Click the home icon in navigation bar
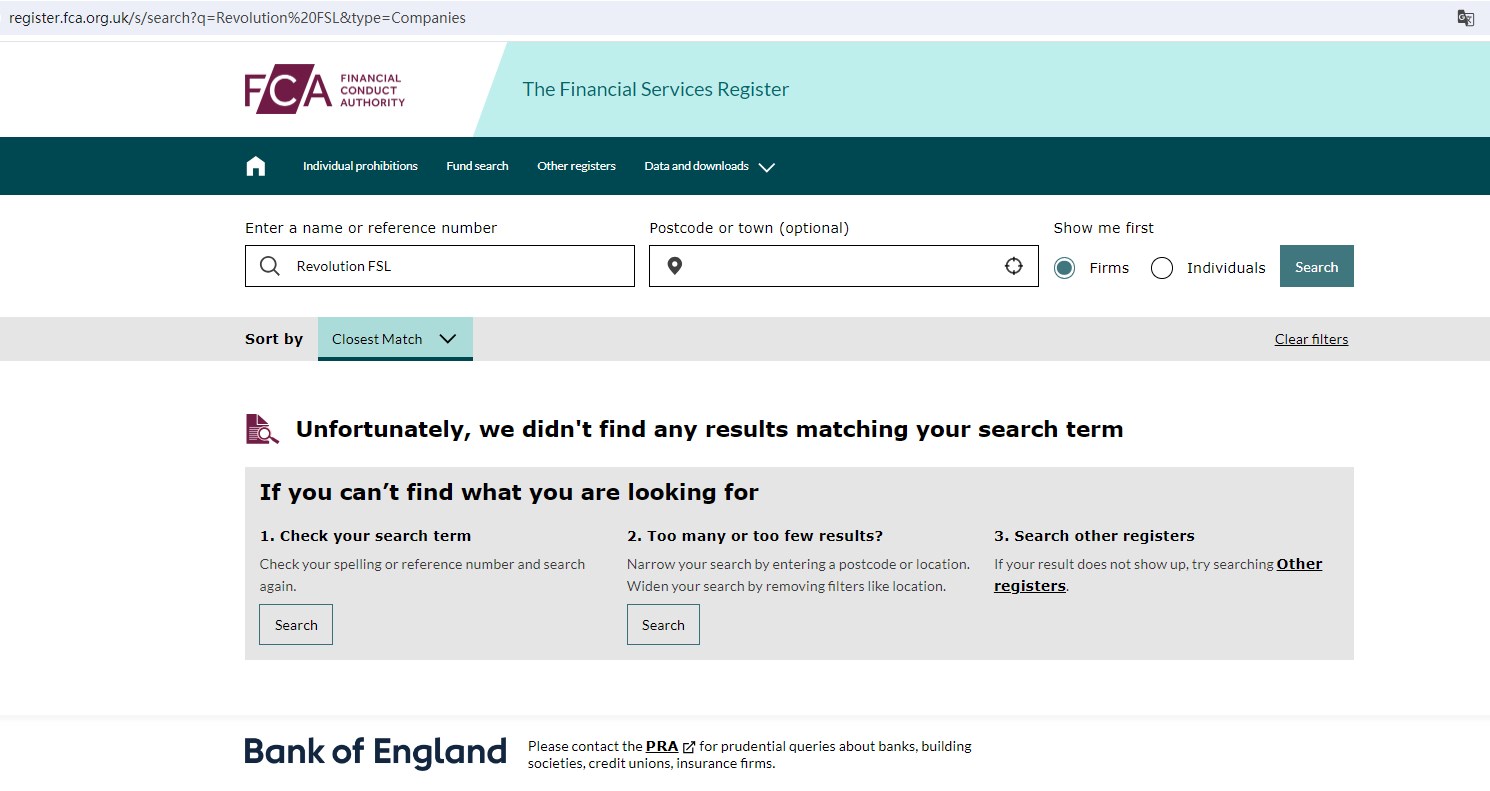1490x791 pixels. [256, 166]
